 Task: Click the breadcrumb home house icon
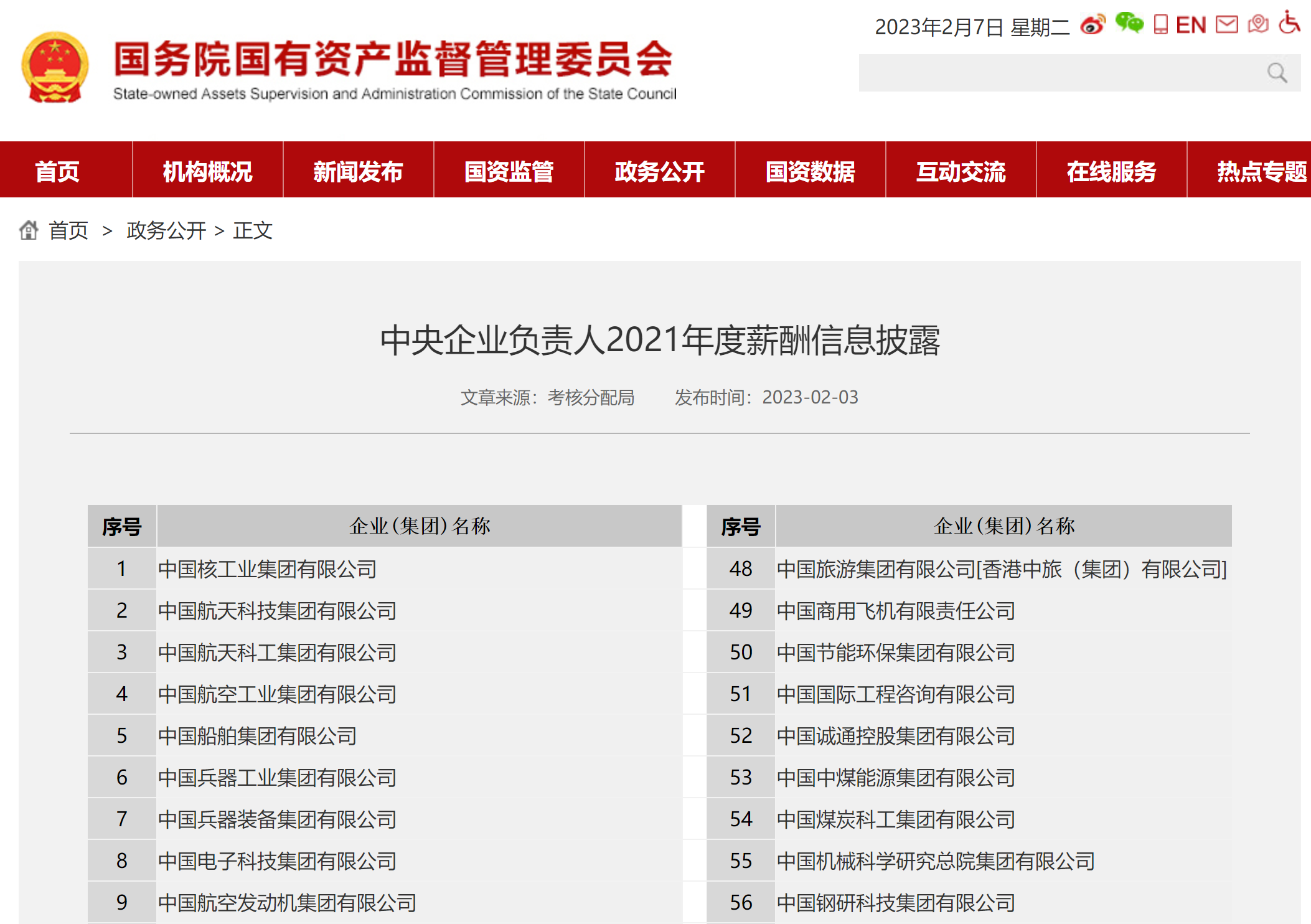[x=29, y=230]
